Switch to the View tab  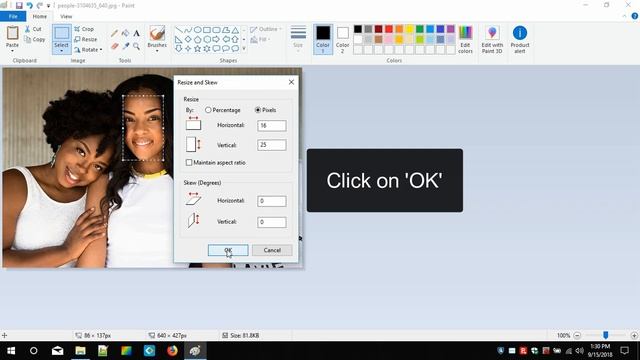[66, 16]
